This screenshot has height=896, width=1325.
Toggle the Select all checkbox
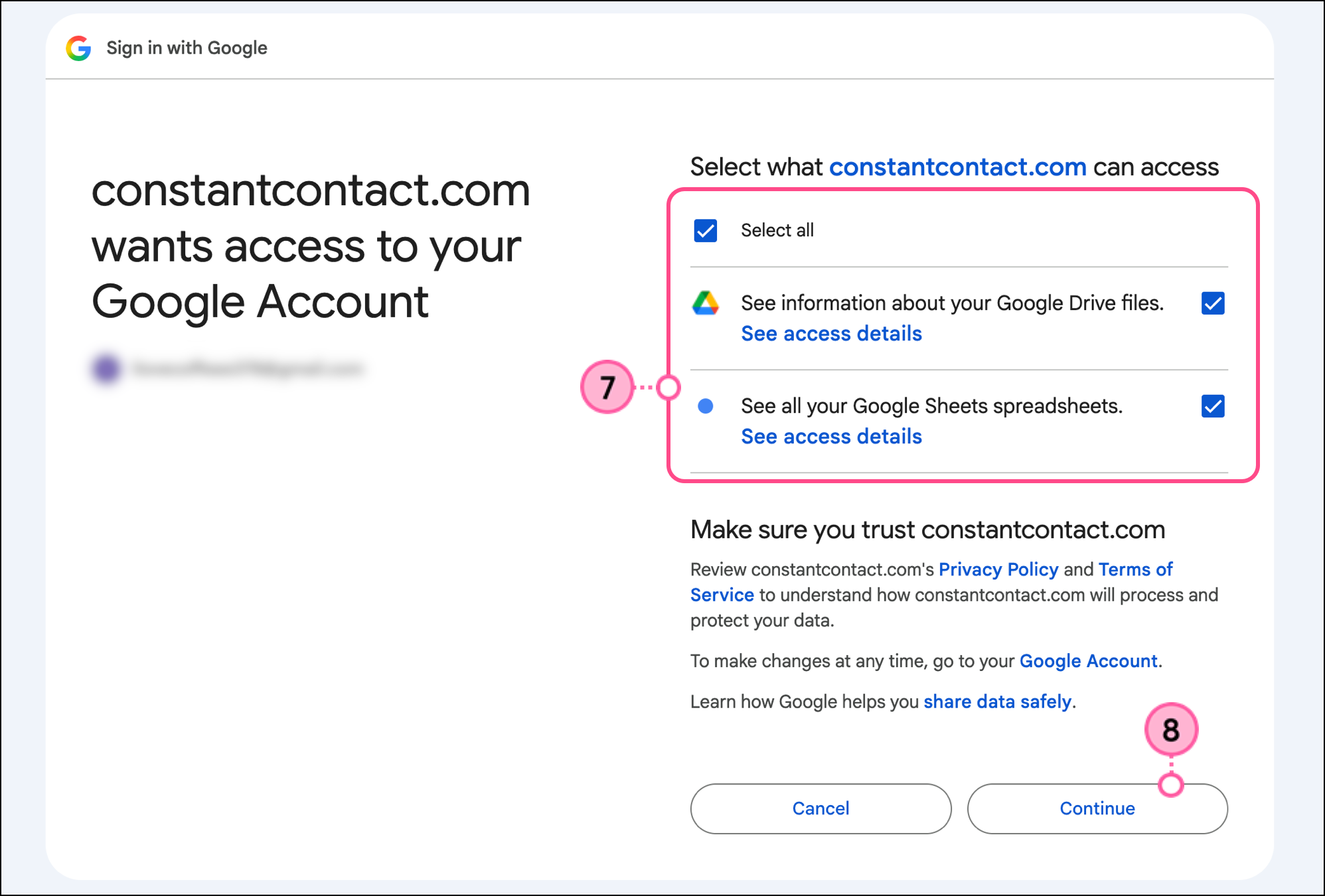click(x=705, y=230)
